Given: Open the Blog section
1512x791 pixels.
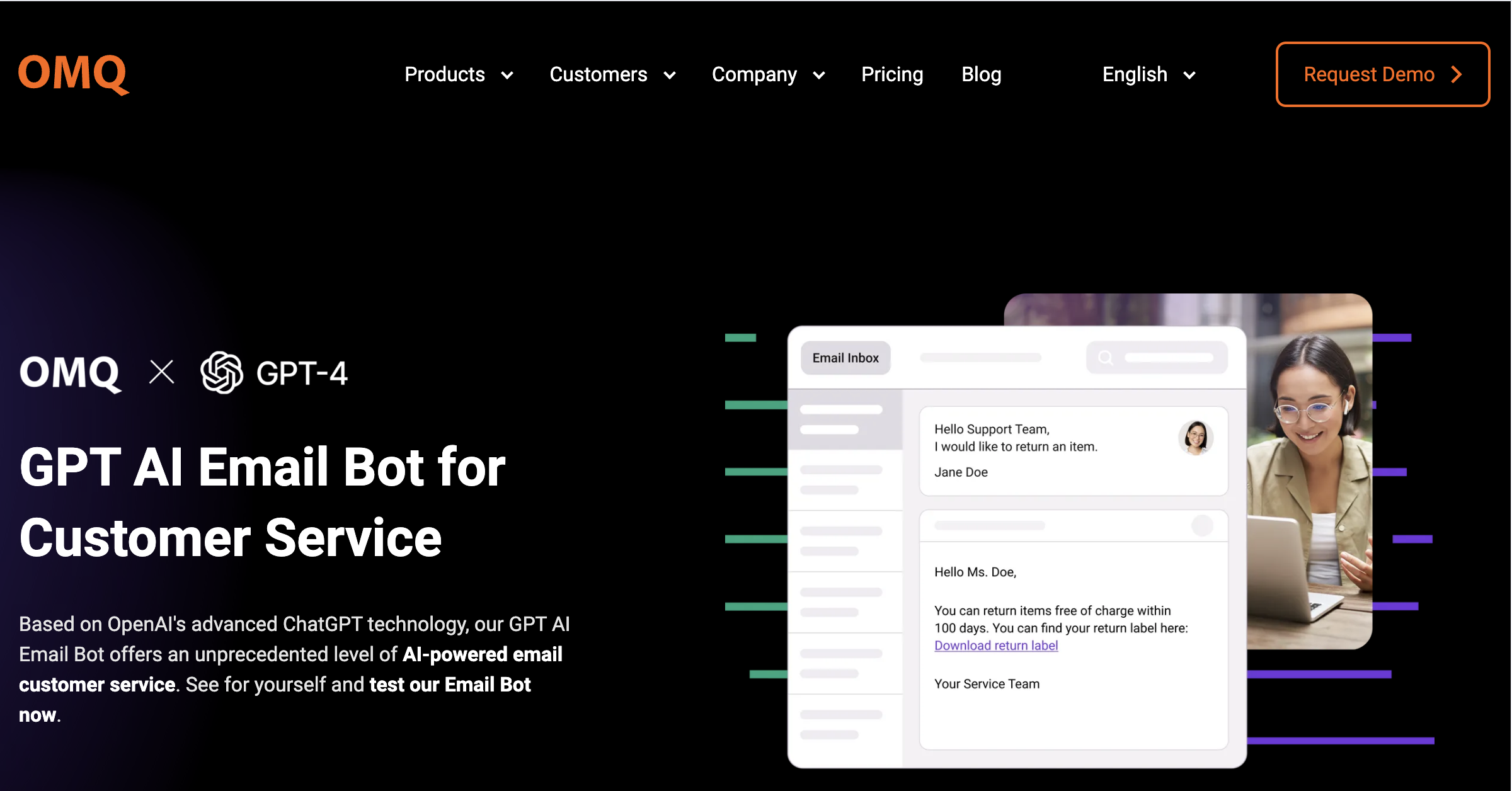Looking at the screenshot, I should pyautogui.click(x=981, y=74).
